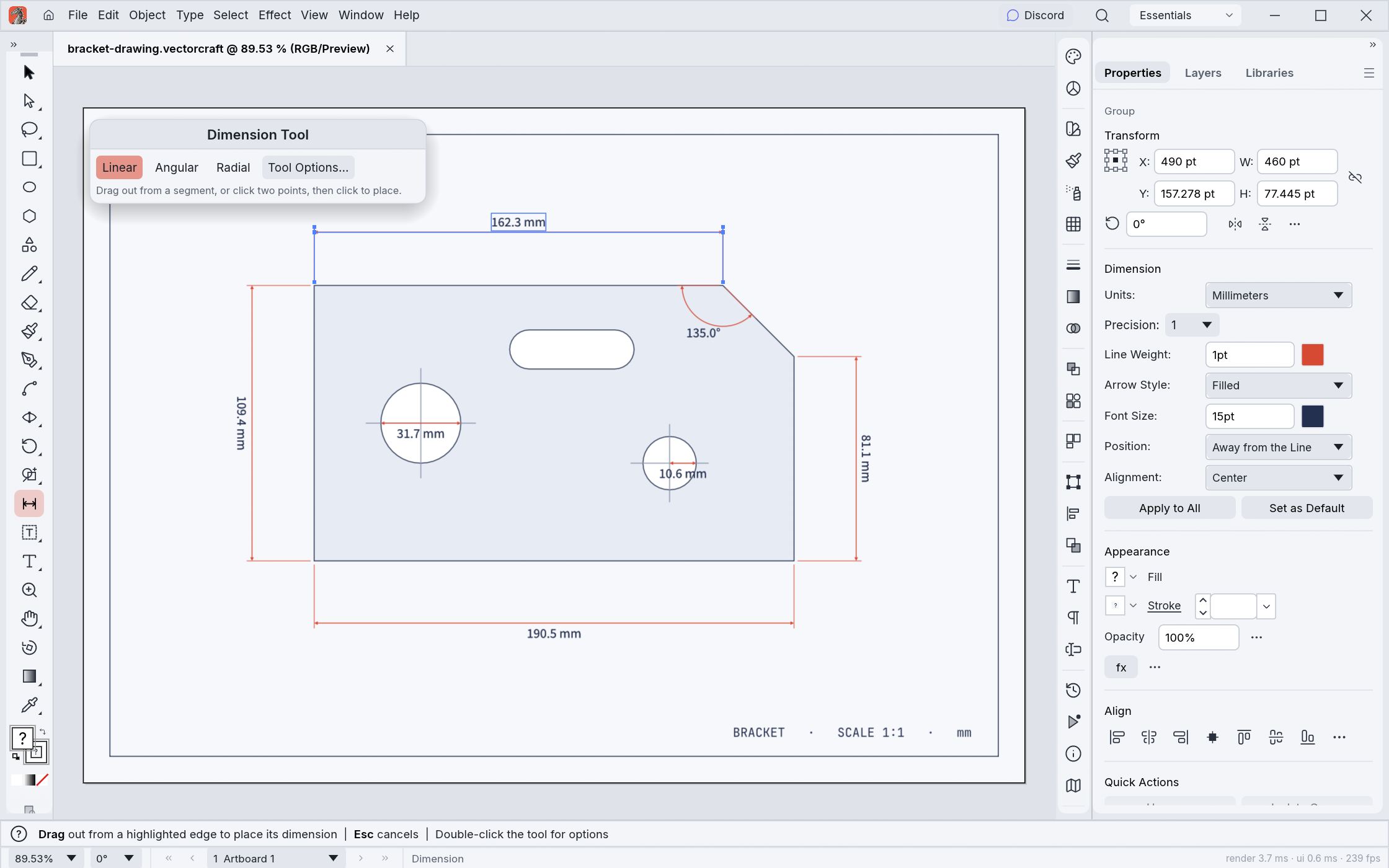Toggle constrain width and height proportions
The image size is (1389, 868).
point(1356,178)
